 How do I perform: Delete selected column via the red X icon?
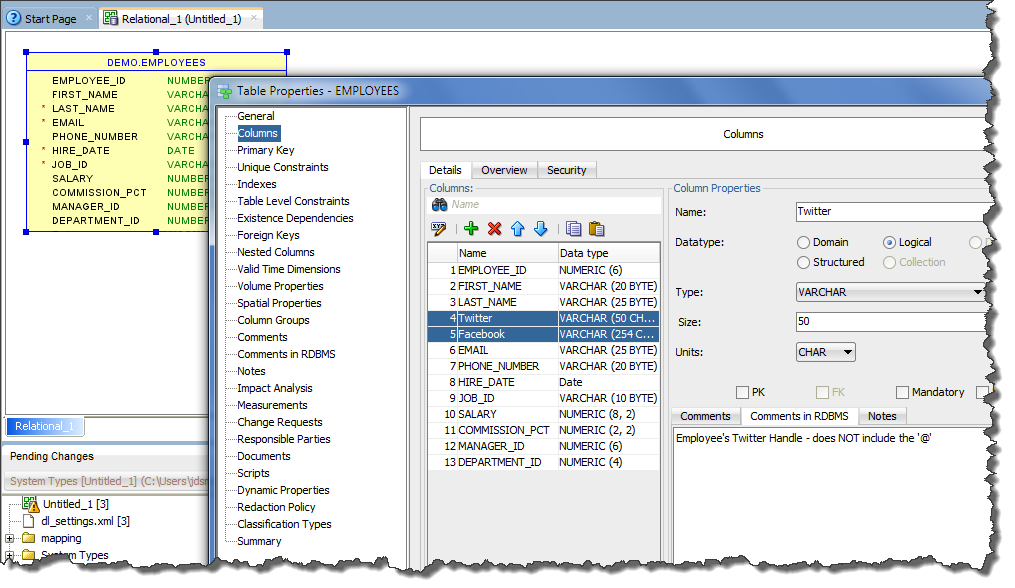click(495, 229)
